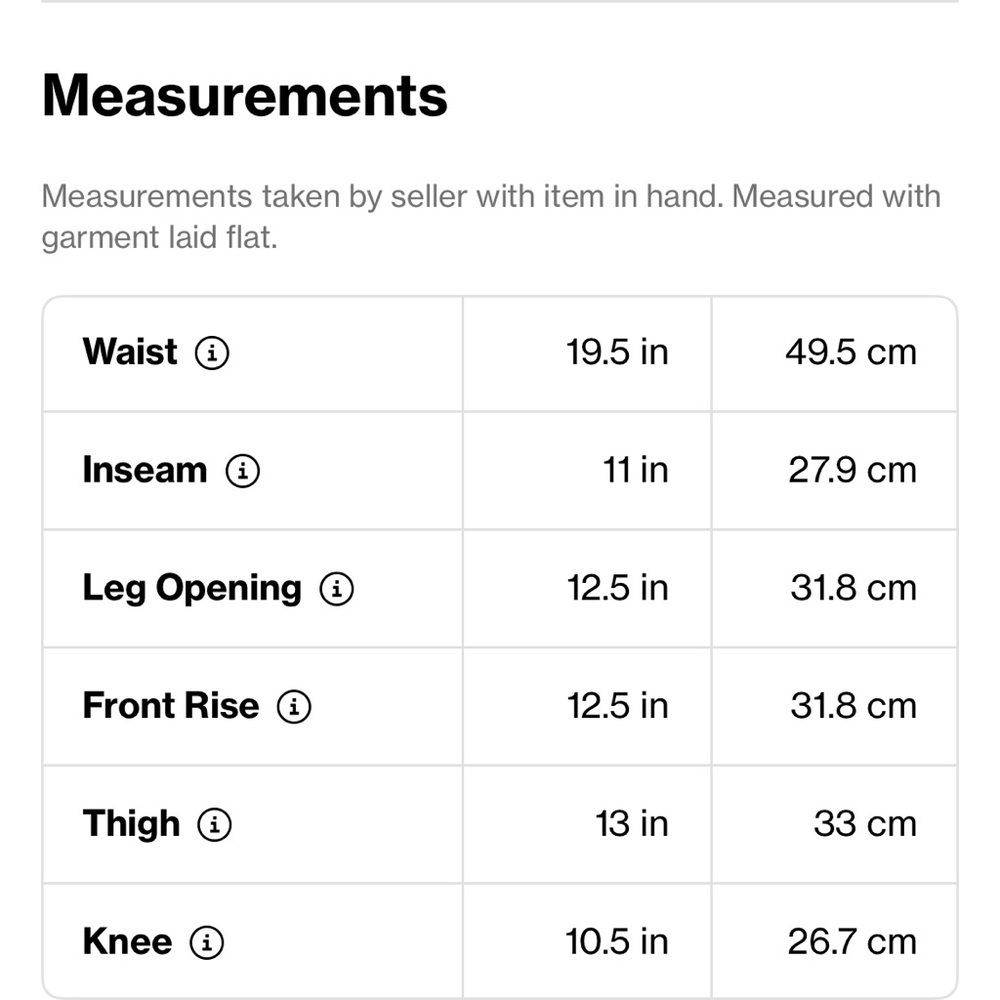The height and width of the screenshot is (1000, 1000).
Task: Click the 49.5 cm waist value
Action: click(x=851, y=352)
